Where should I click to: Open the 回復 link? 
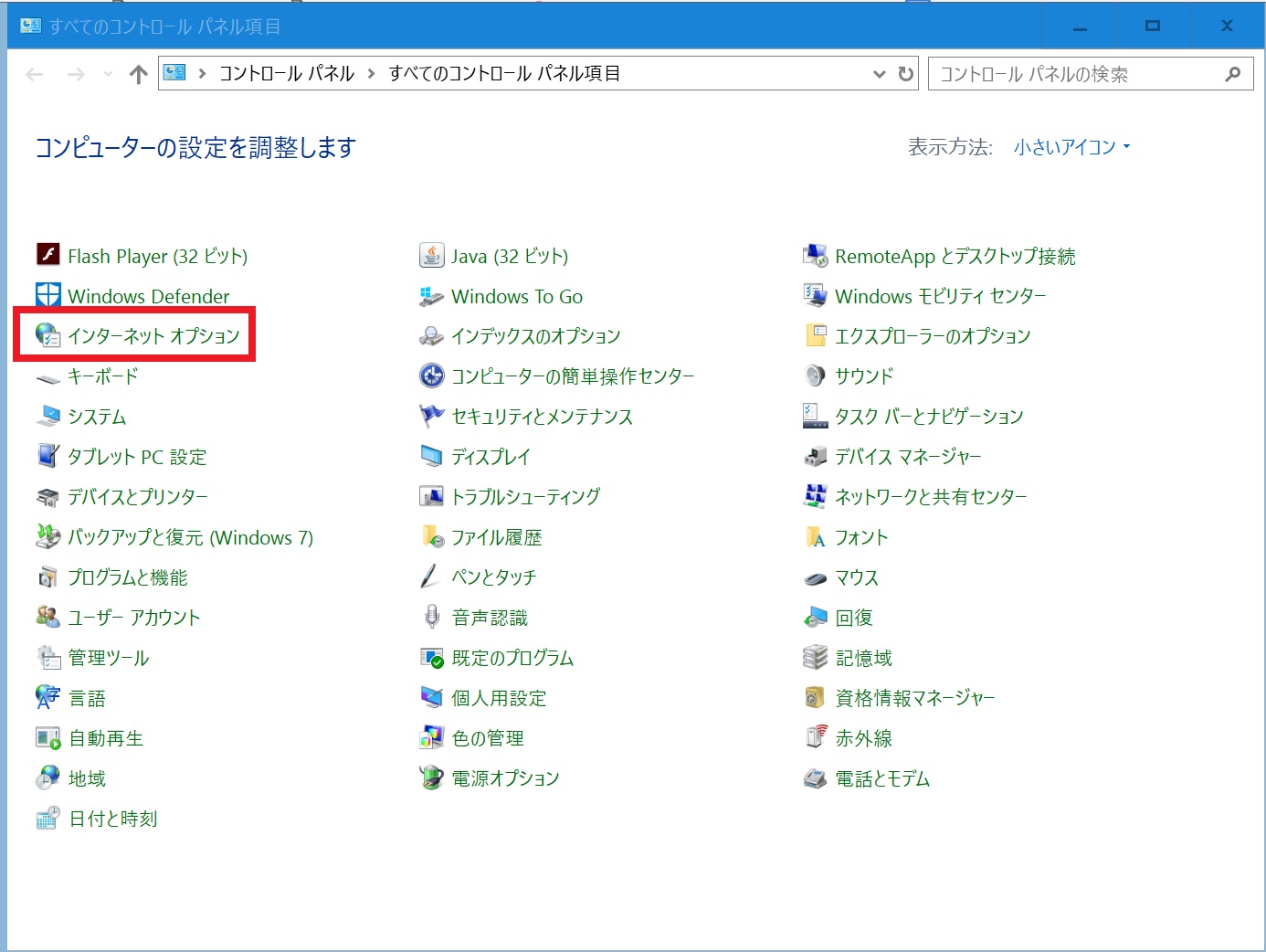tap(854, 618)
